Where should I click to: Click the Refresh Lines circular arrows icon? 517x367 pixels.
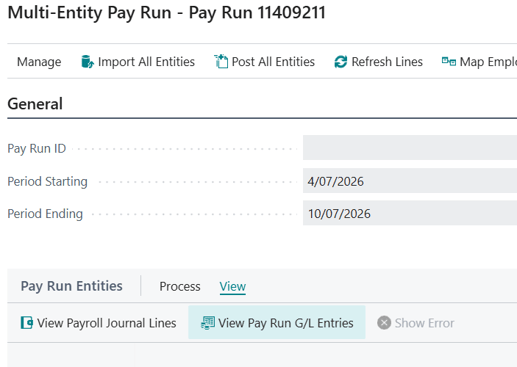pyautogui.click(x=341, y=62)
